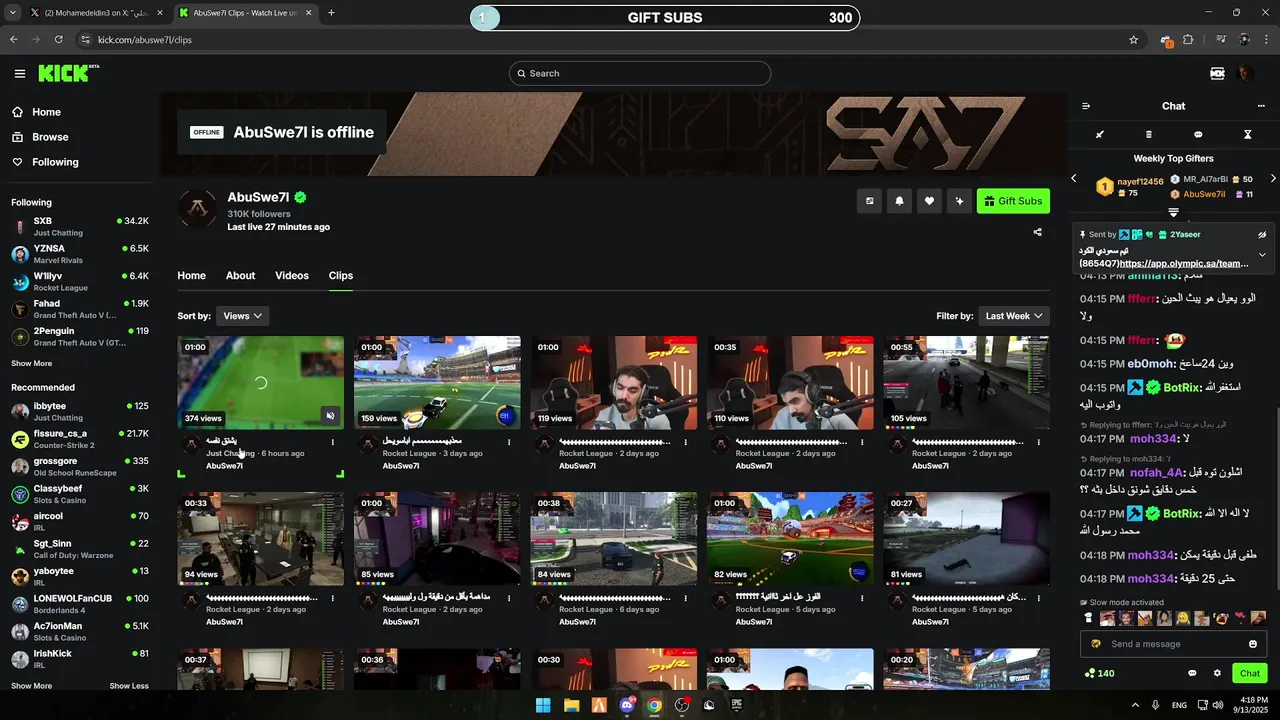Open emoji picker in message box

(x=1253, y=644)
